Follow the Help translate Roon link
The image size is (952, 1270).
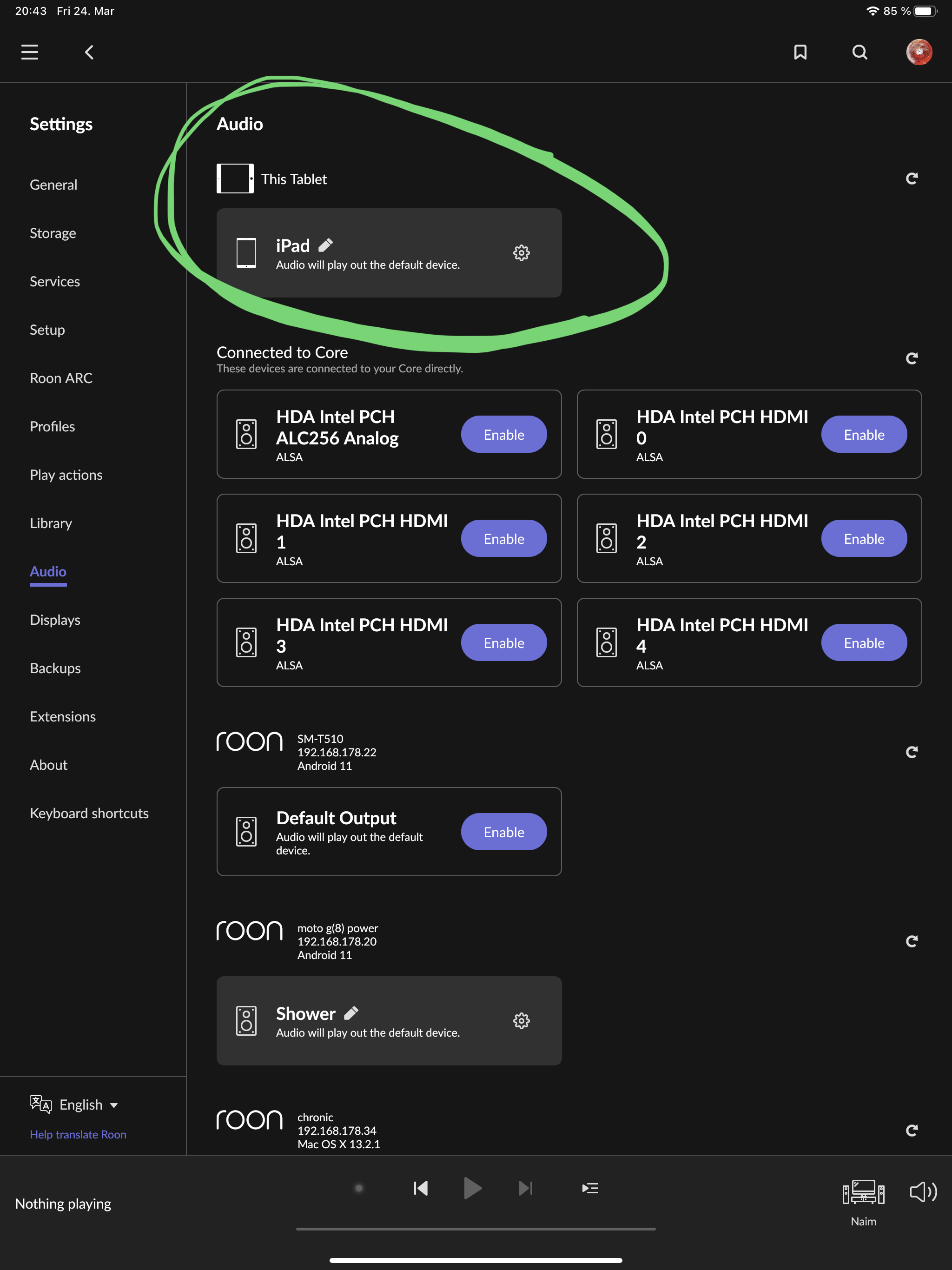78,1134
